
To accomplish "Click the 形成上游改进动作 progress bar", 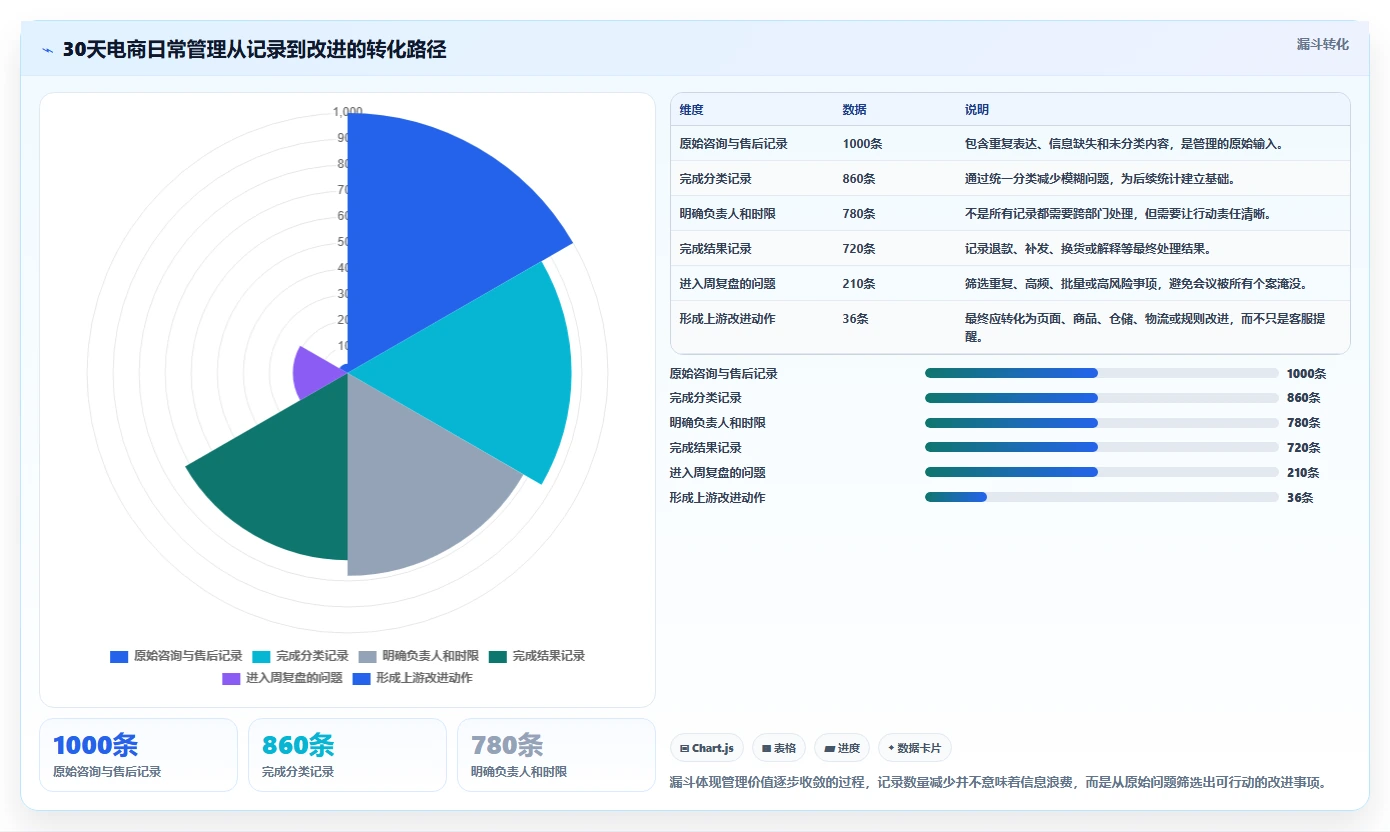I will tap(1102, 497).
